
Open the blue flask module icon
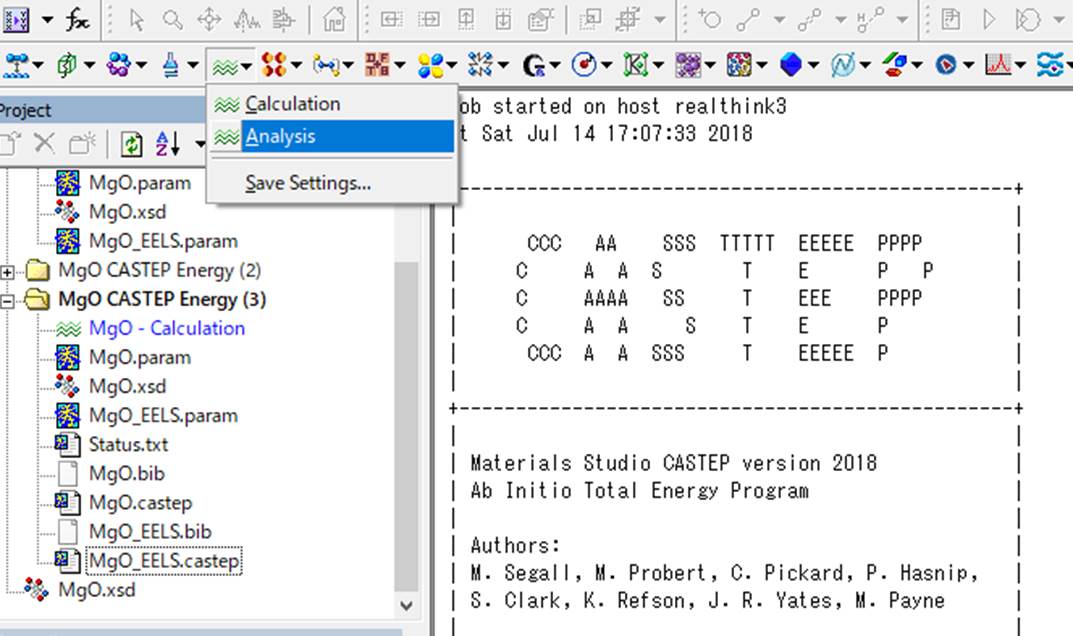point(170,66)
